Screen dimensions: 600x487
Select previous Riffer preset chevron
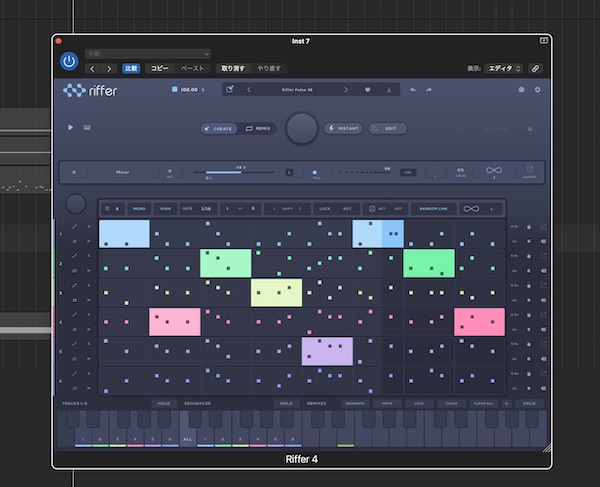click(249, 90)
